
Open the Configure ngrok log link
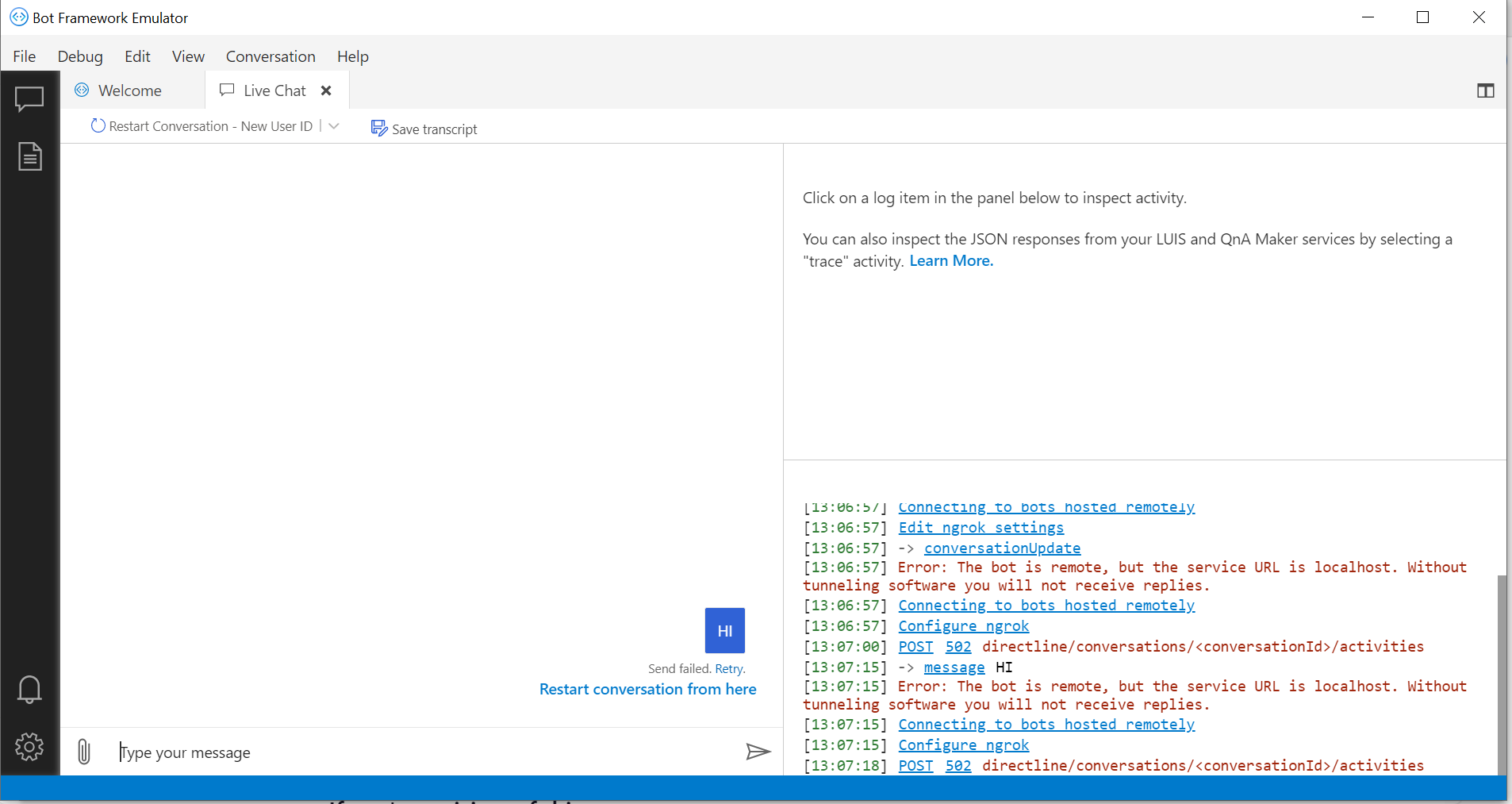(x=963, y=626)
